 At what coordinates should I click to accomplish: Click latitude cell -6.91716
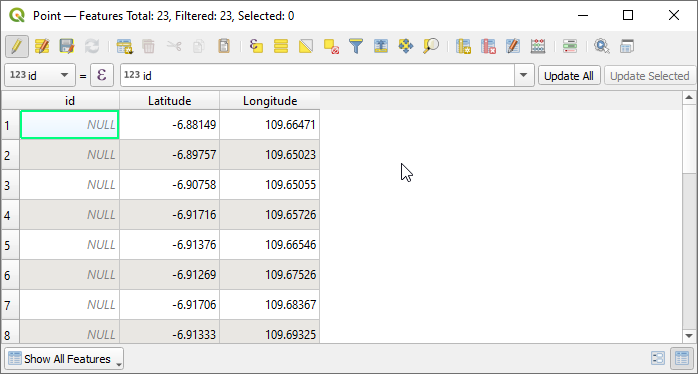[170, 215]
